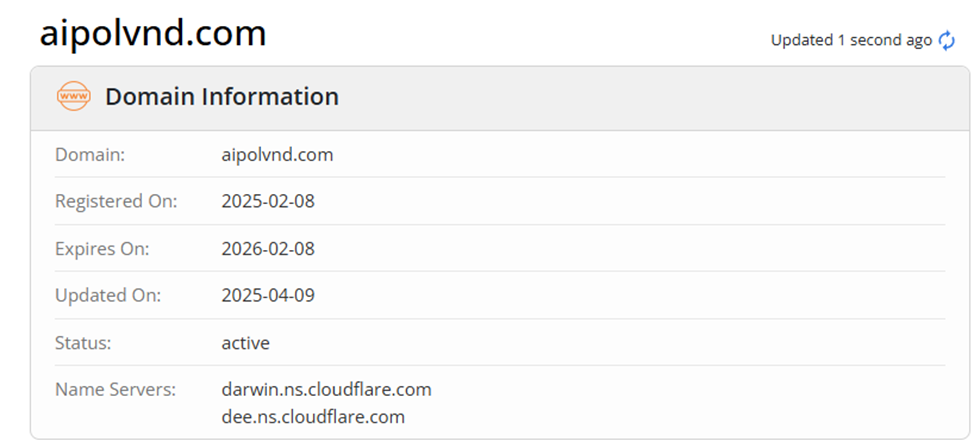This screenshot has width=974, height=441.
Task: Click the aipolvnd.com page heading
Action: 153,34
